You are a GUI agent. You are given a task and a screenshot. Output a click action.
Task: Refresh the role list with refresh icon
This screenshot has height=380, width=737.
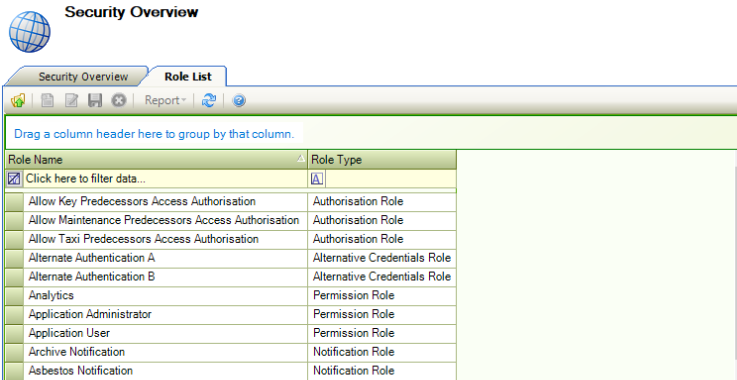click(x=209, y=100)
